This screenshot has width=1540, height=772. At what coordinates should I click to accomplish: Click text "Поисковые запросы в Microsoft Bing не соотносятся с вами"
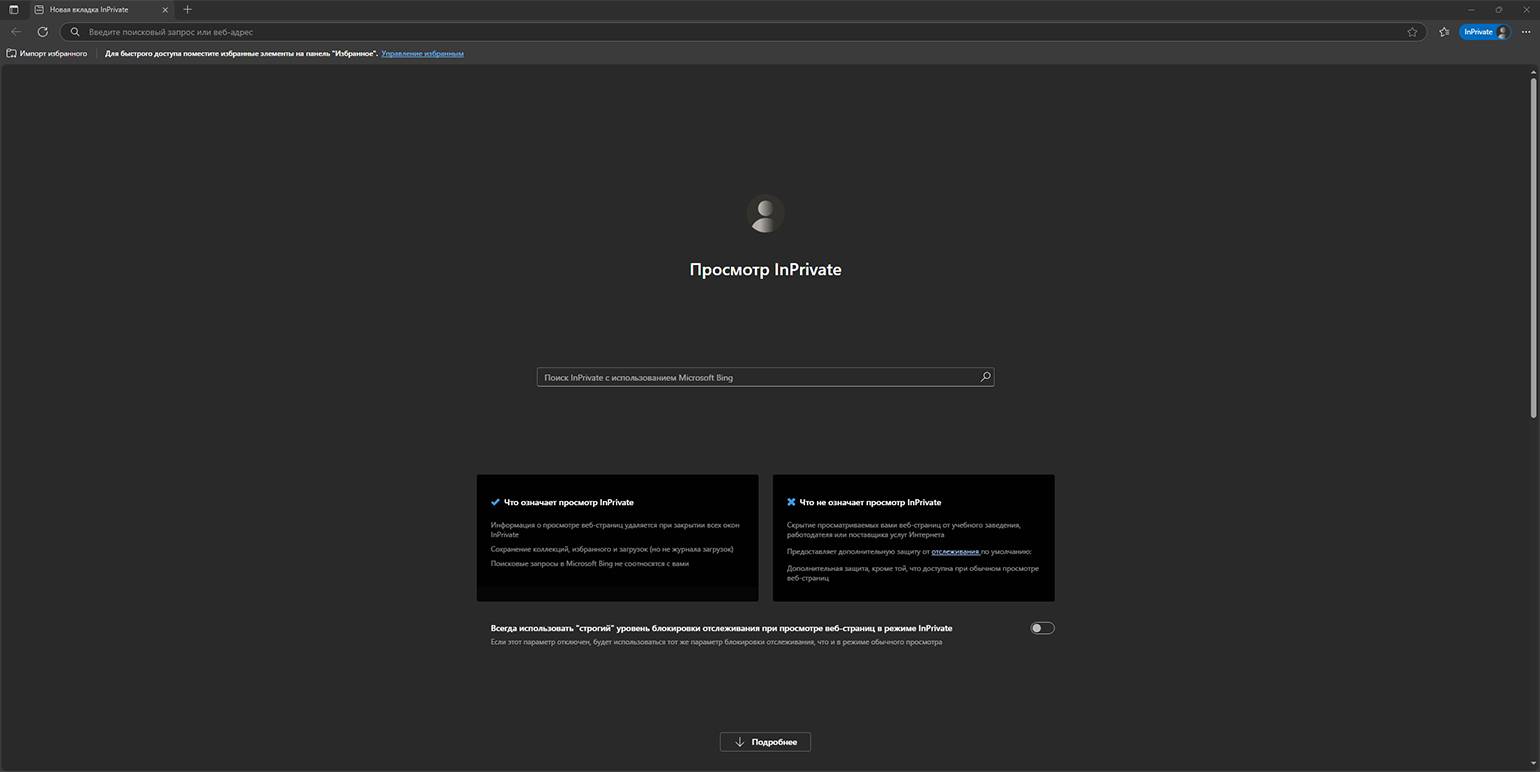click(x=589, y=563)
